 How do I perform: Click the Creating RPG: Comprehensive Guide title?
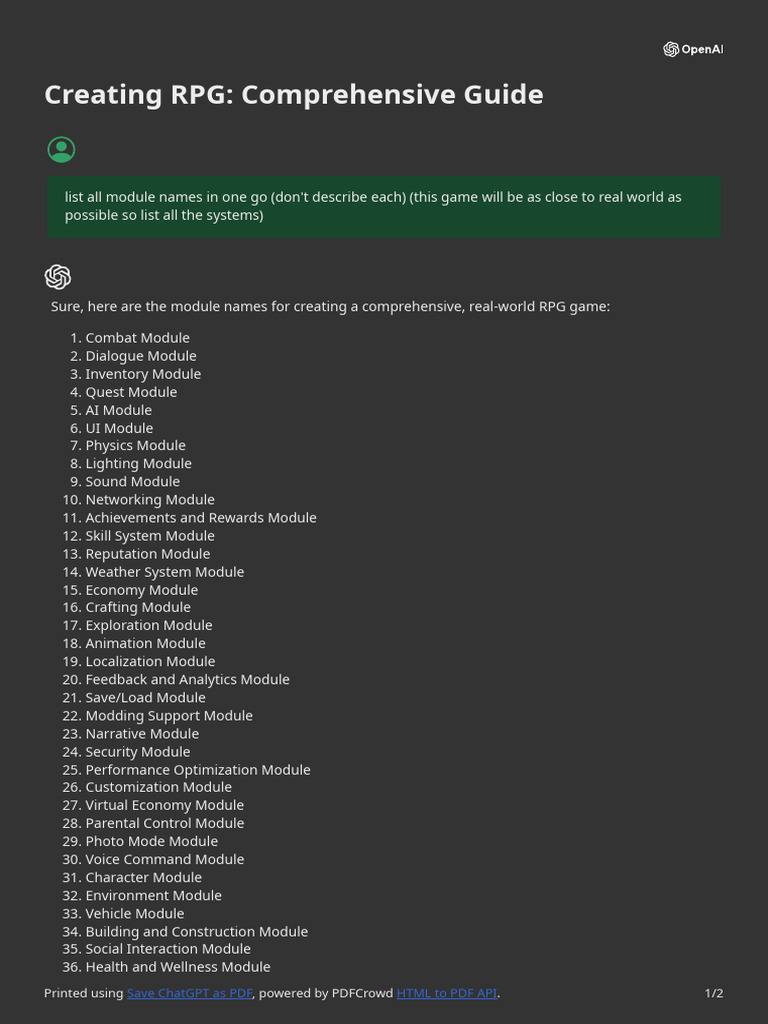point(294,95)
